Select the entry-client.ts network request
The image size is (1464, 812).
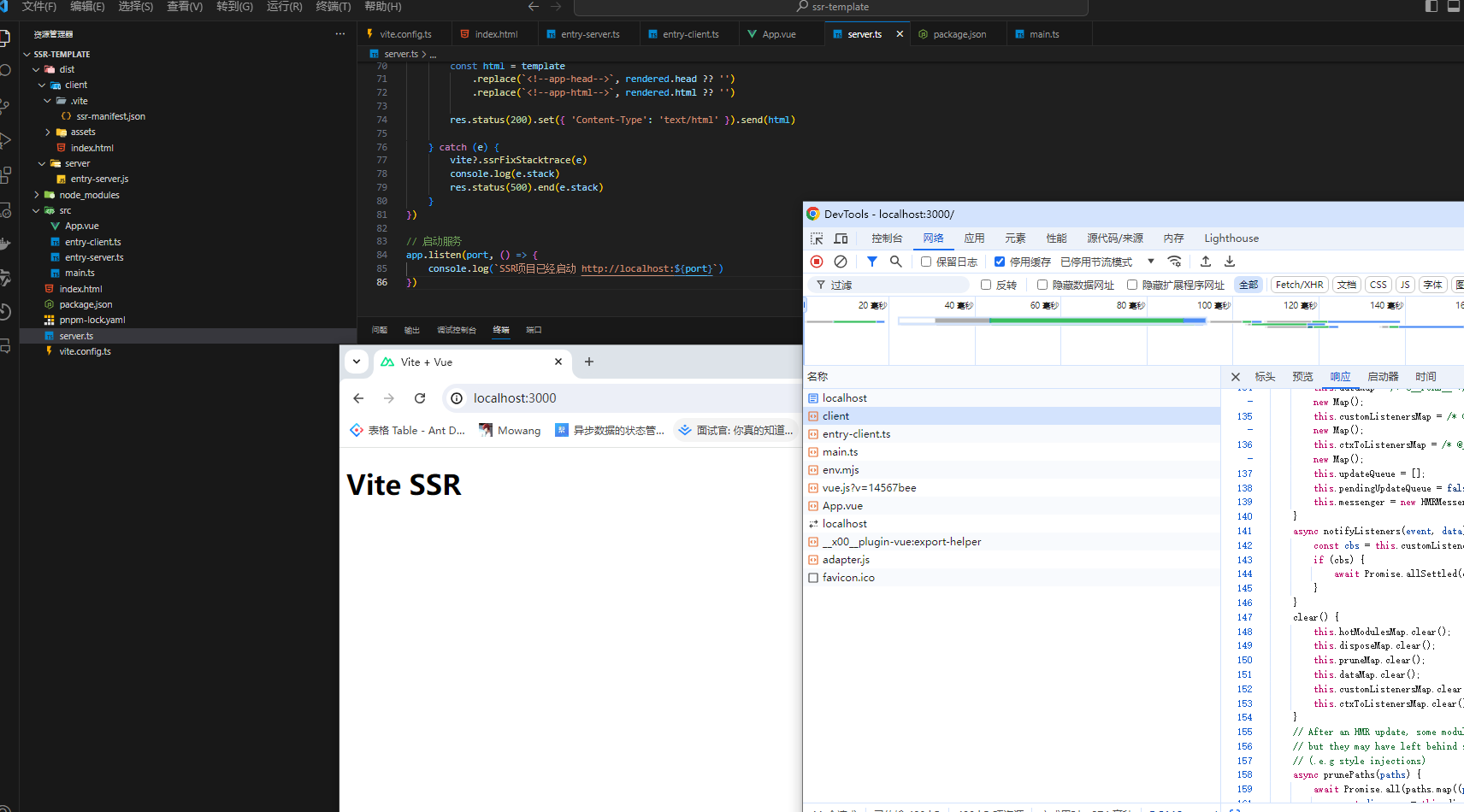click(1012, 434)
